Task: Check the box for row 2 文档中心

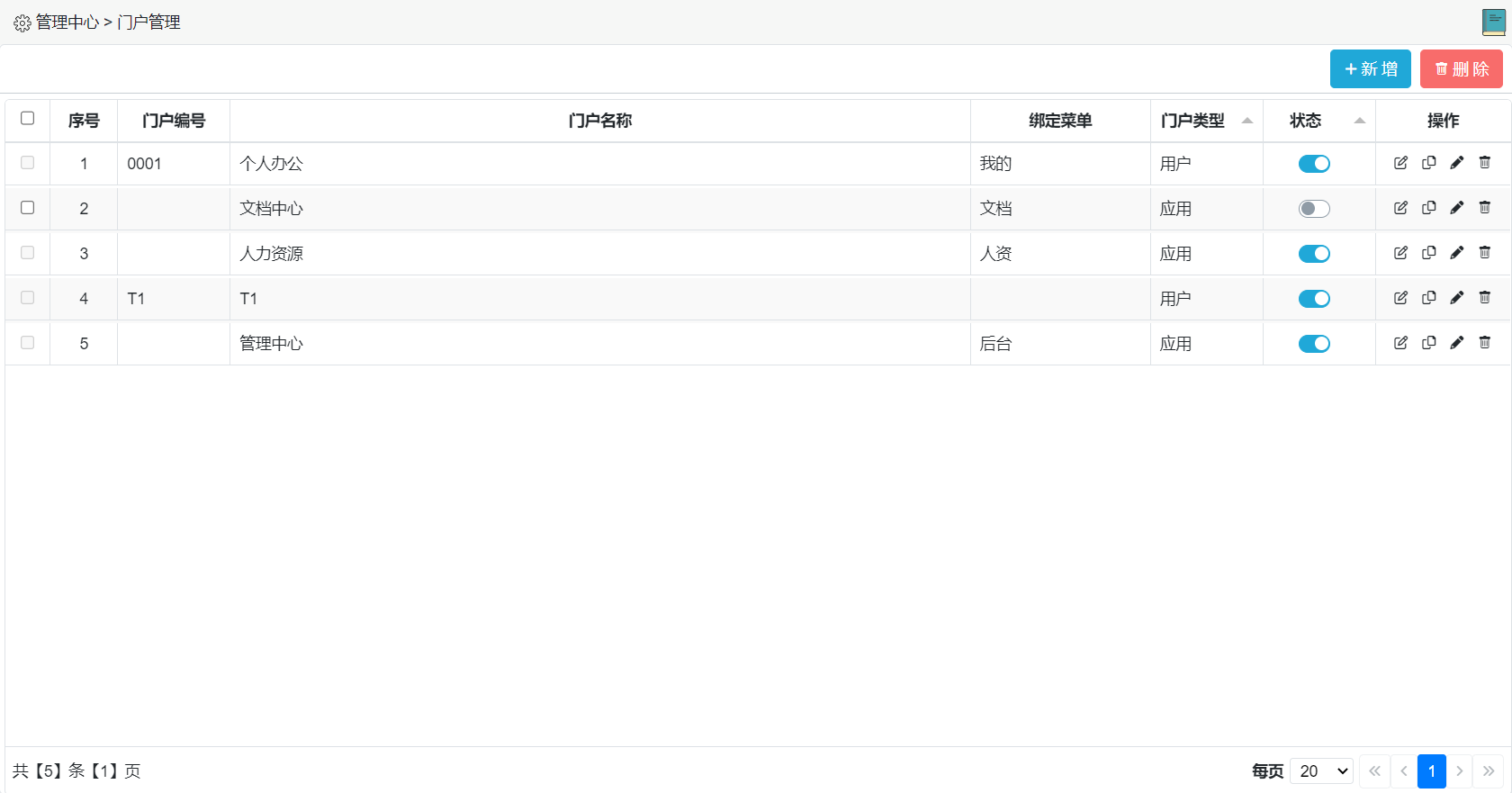Action: click(x=28, y=208)
